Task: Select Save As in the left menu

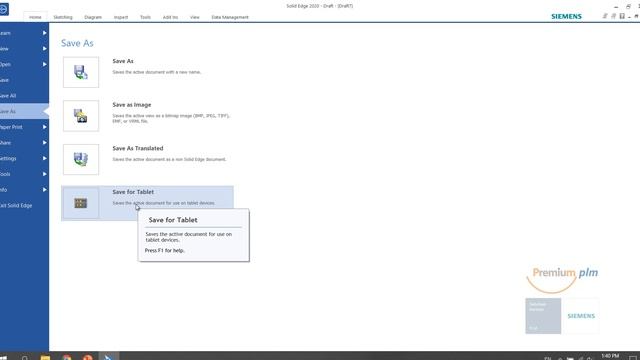Action: (24, 111)
